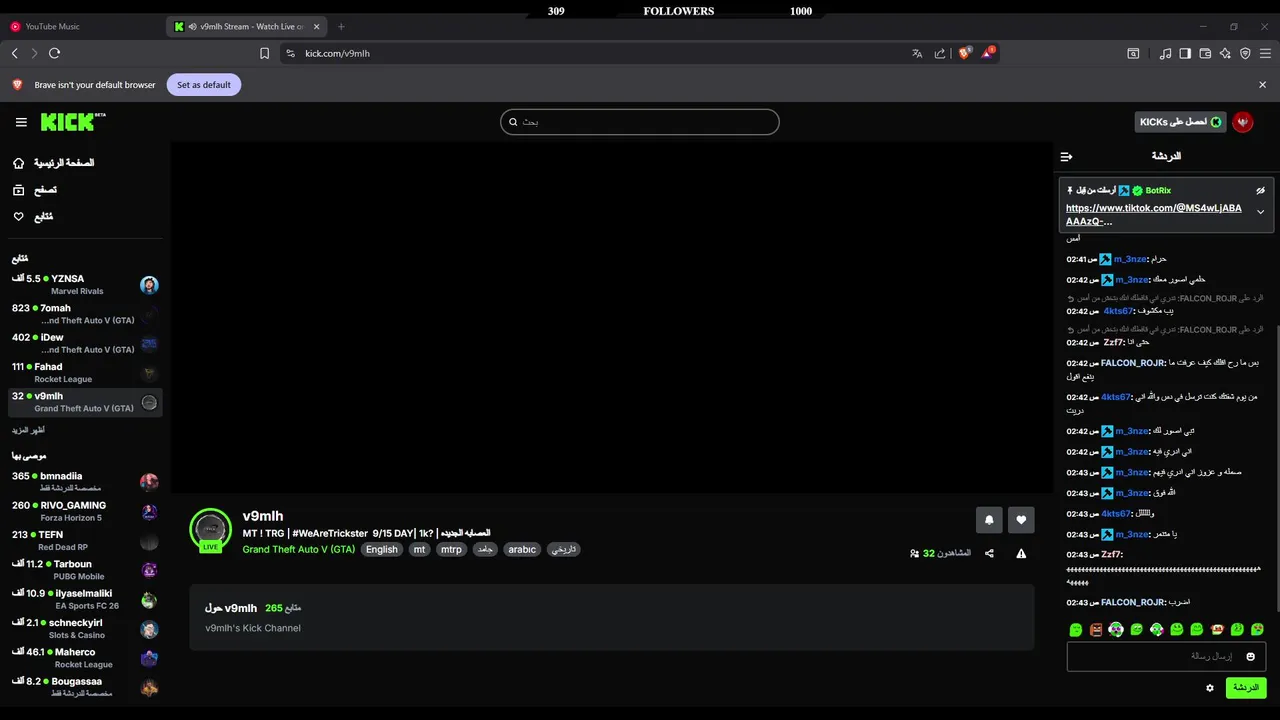
Task: Click the Grand Theft Auto V category link
Action: tap(298, 549)
